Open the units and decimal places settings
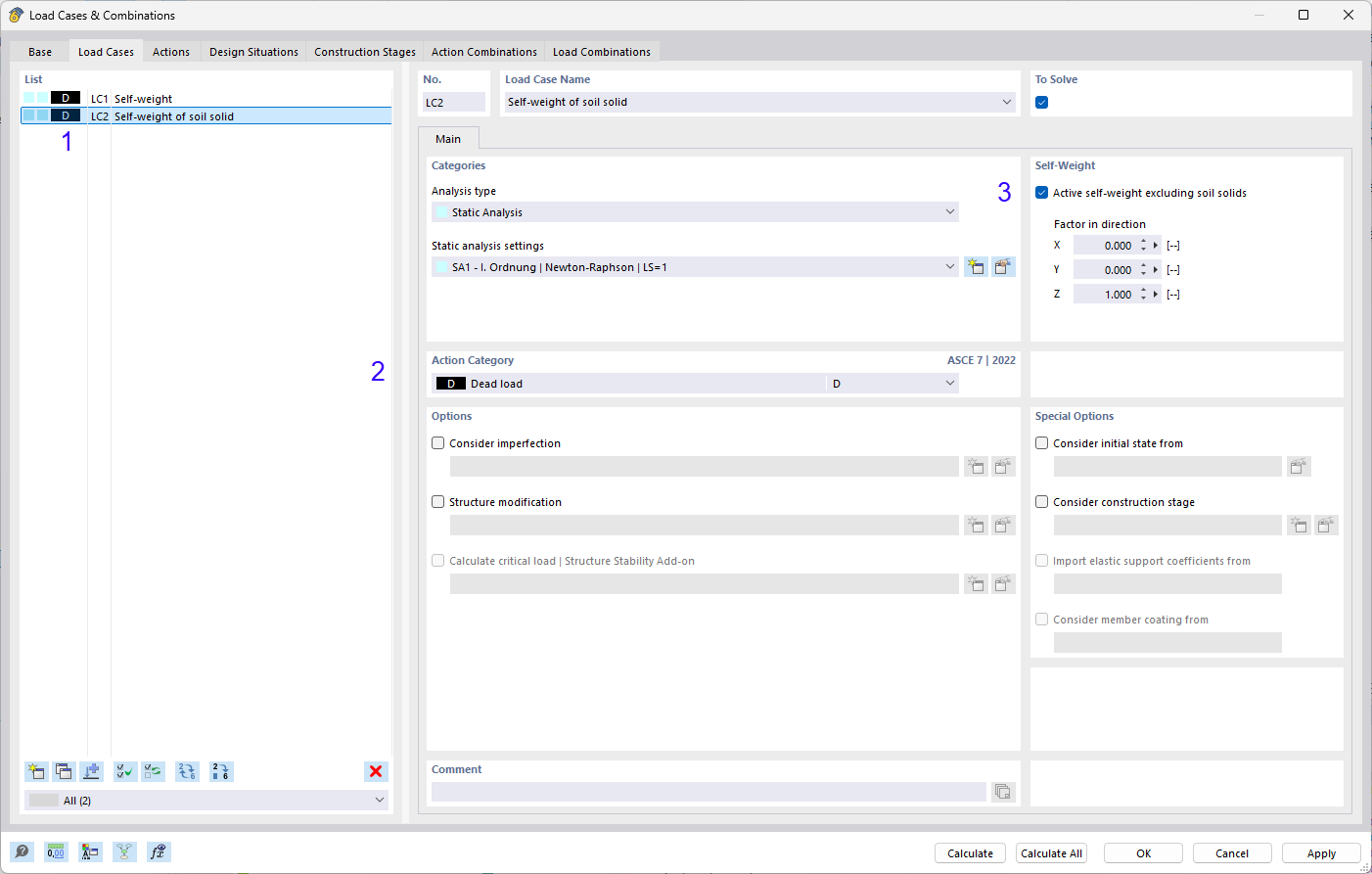Image resolution: width=1372 pixels, height=874 pixels. [x=56, y=851]
